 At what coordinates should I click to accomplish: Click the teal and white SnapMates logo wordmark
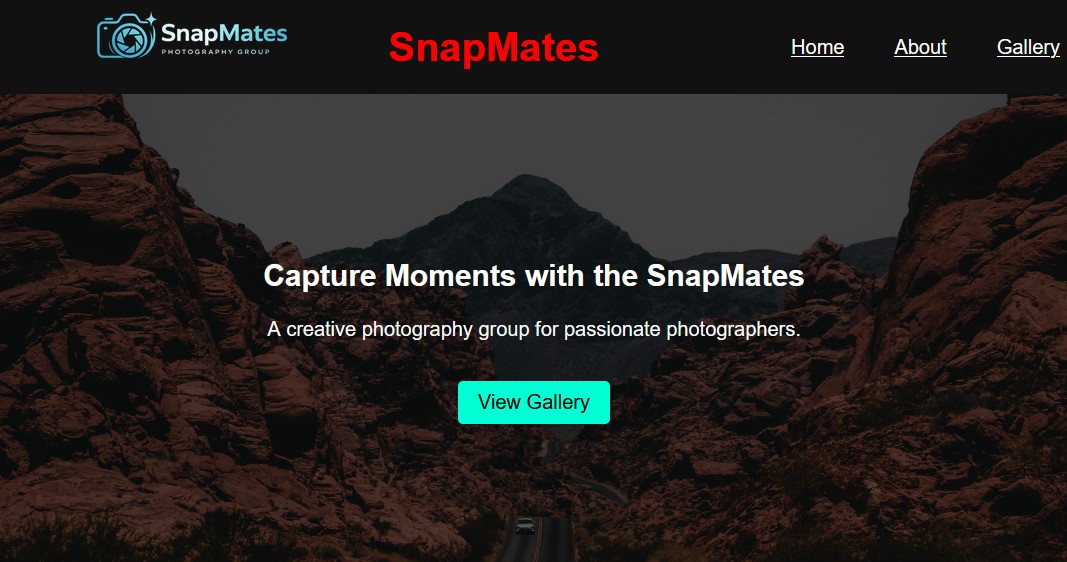(224, 33)
